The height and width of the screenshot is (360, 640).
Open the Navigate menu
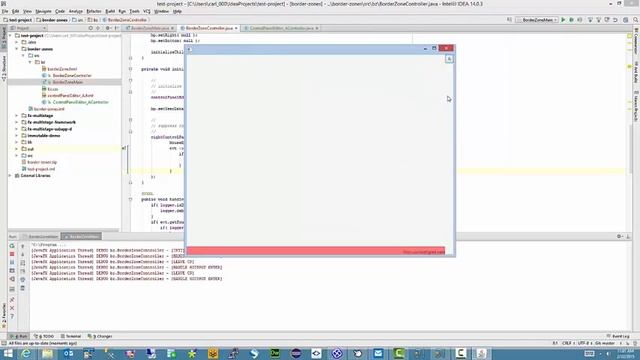pyautogui.click(x=43, y=11)
